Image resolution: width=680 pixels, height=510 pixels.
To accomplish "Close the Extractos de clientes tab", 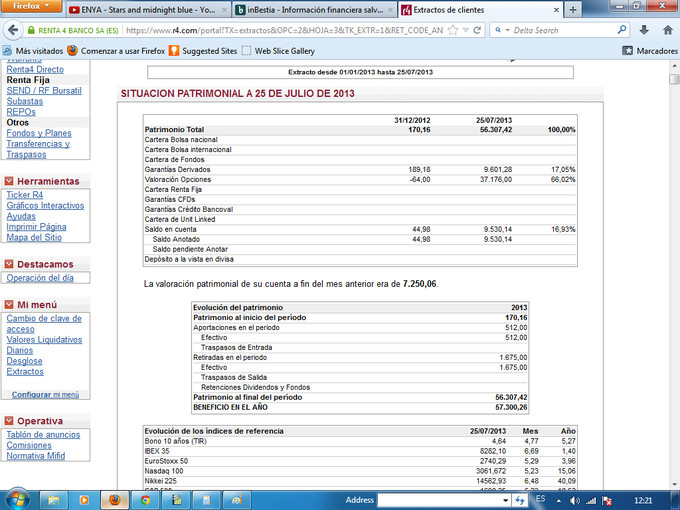I will tap(550, 10).
